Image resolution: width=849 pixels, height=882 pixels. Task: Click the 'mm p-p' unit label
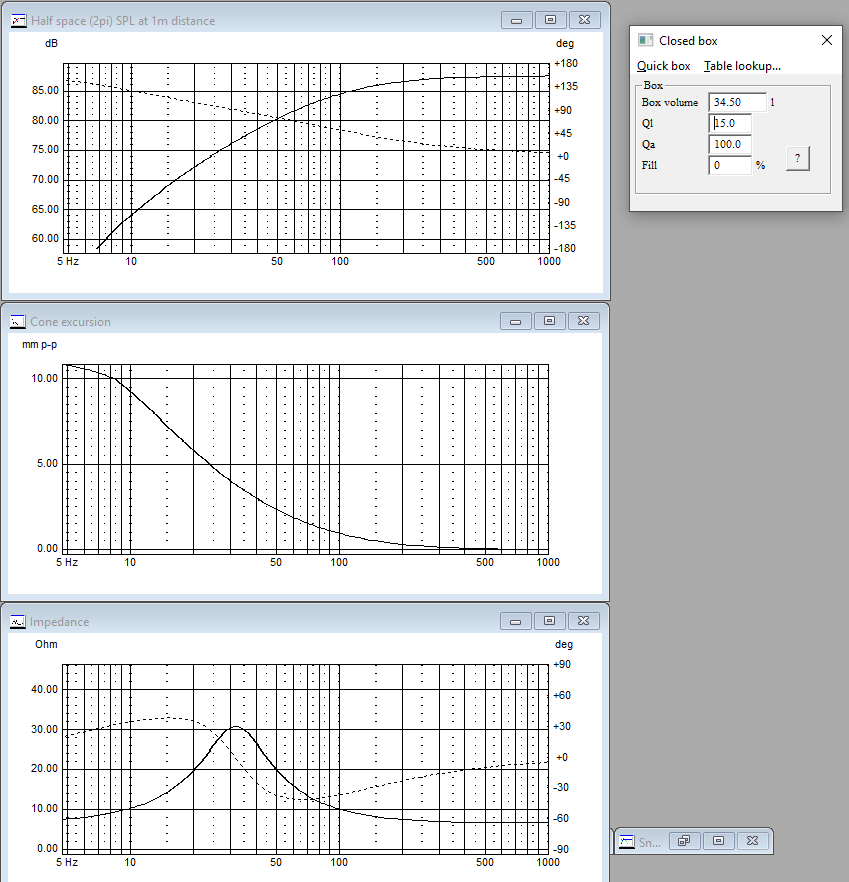coord(39,344)
